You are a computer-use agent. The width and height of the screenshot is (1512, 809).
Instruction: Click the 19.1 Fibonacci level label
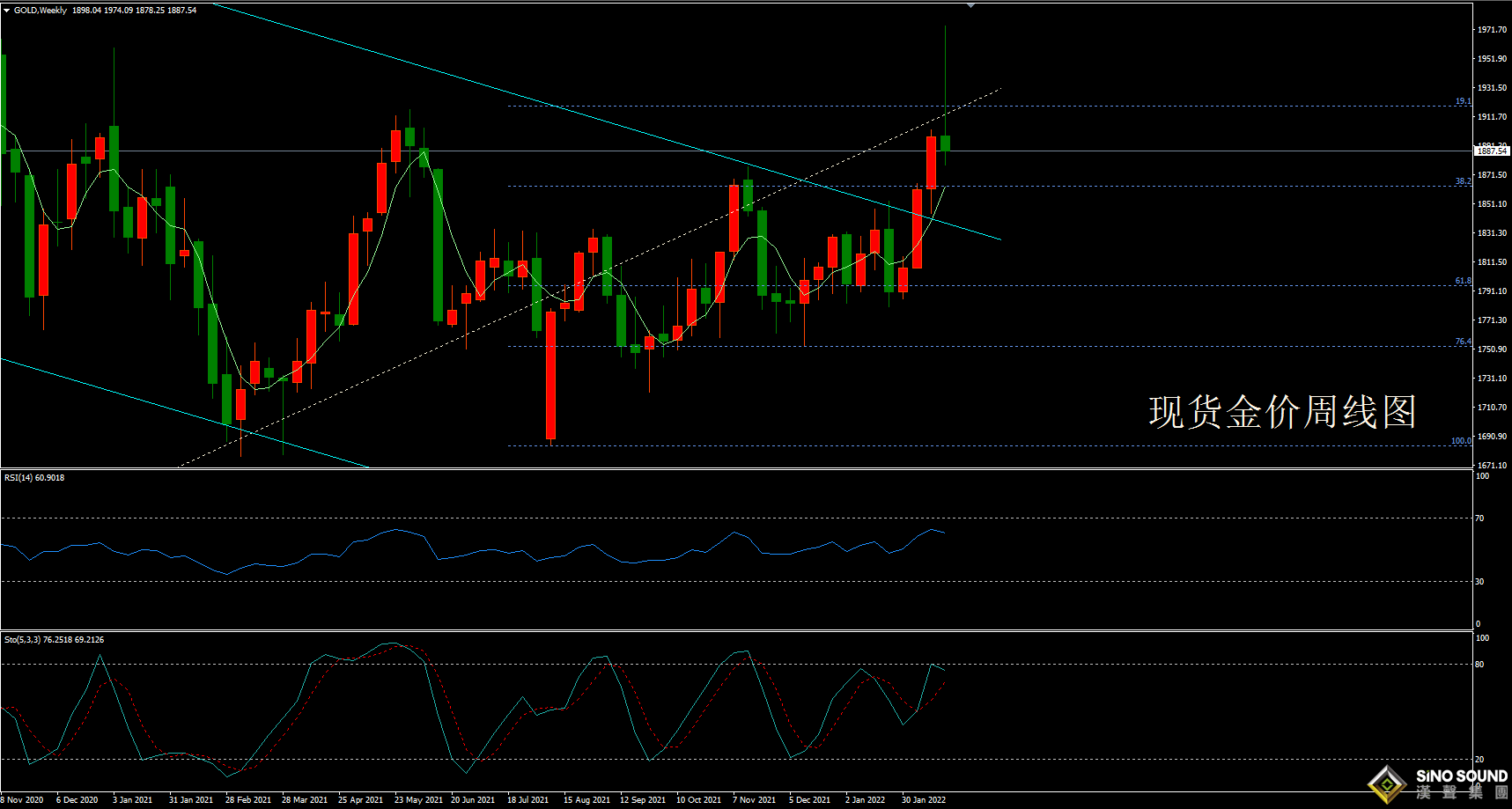click(1462, 101)
